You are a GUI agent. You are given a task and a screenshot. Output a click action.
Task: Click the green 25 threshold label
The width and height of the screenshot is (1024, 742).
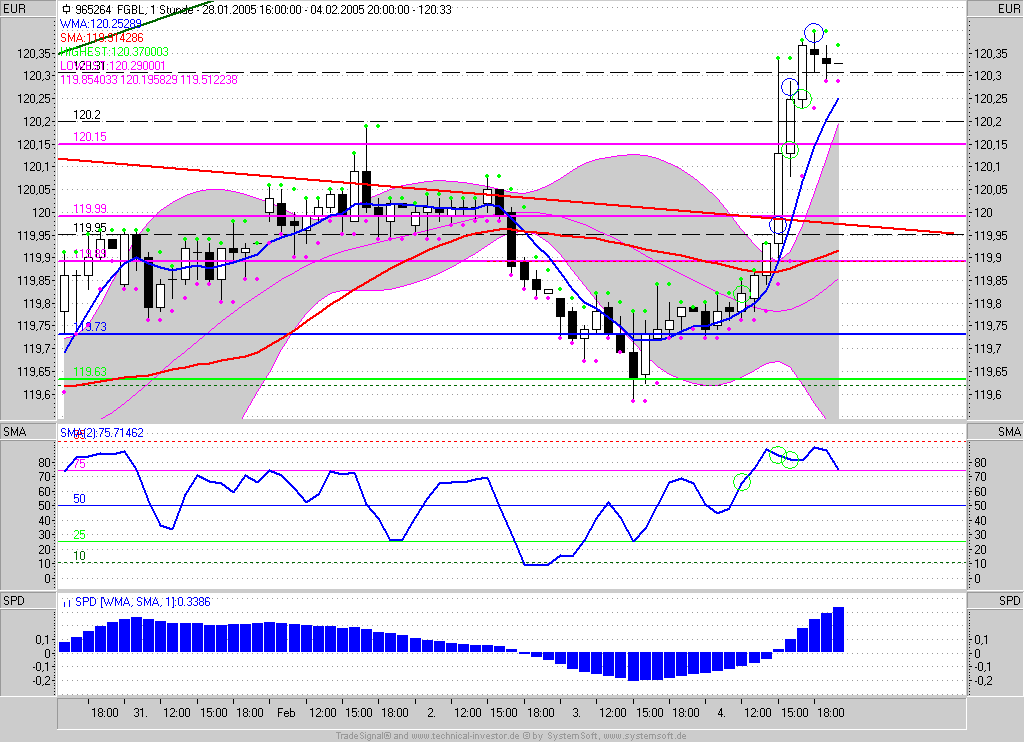(x=80, y=535)
